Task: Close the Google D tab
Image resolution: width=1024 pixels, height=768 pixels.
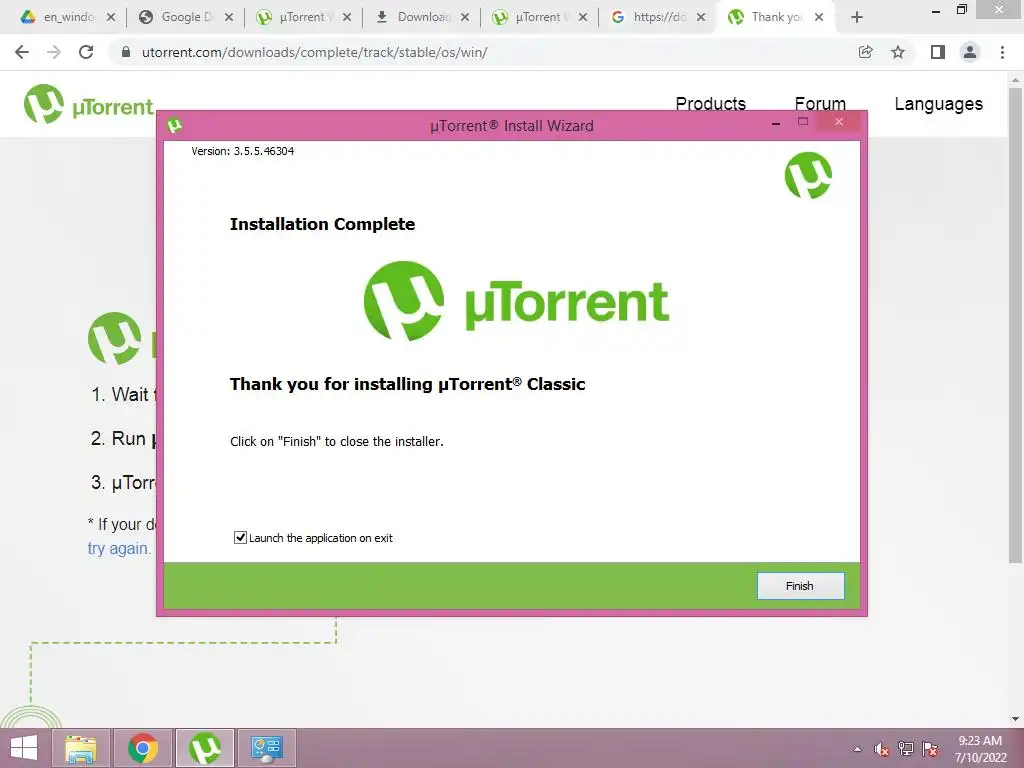Action: click(229, 17)
